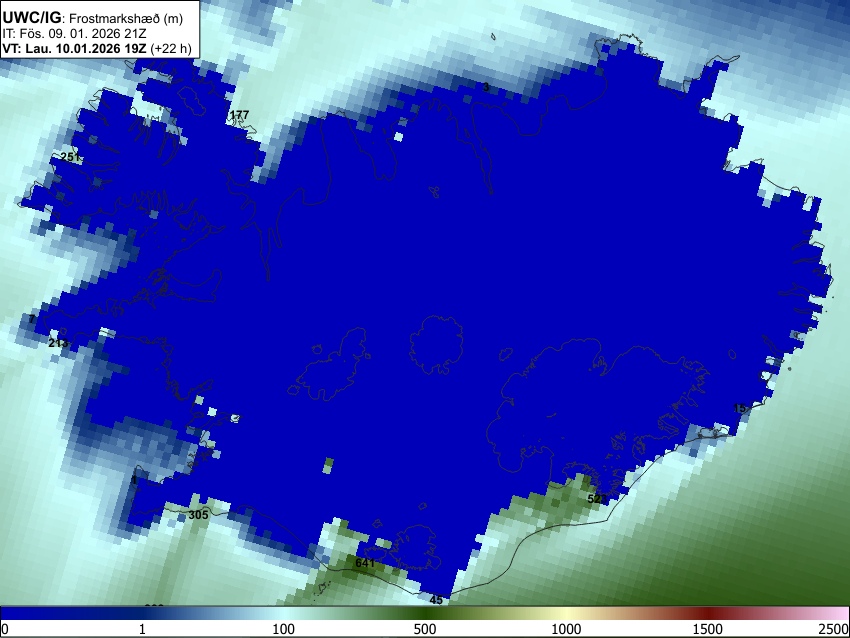Click the map value label '7'
The height and width of the screenshot is (638, 850).
tap(33, 319)
